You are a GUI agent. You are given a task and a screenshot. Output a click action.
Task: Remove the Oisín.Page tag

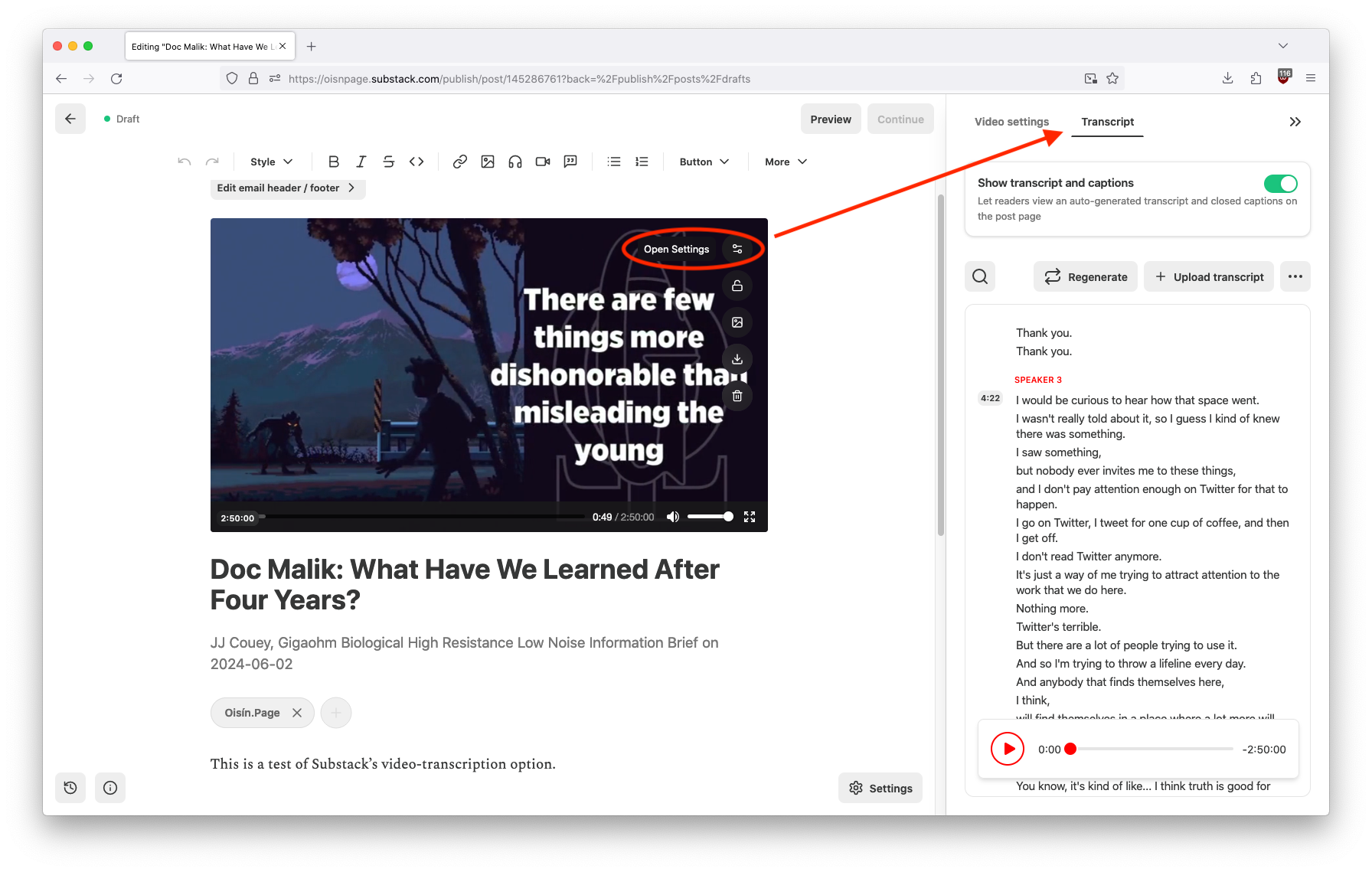point(297,713)
